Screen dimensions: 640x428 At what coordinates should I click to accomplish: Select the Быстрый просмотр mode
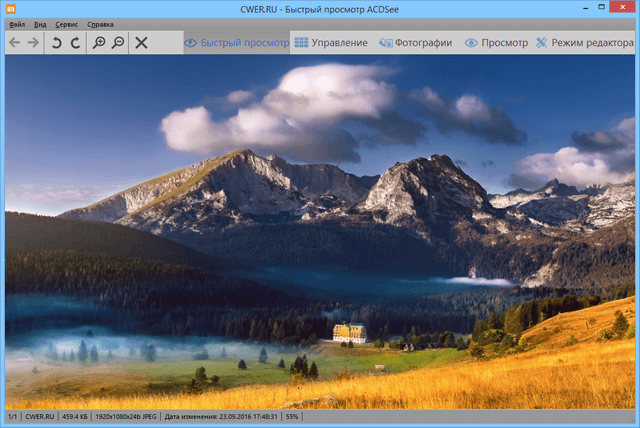coord(236,43)
